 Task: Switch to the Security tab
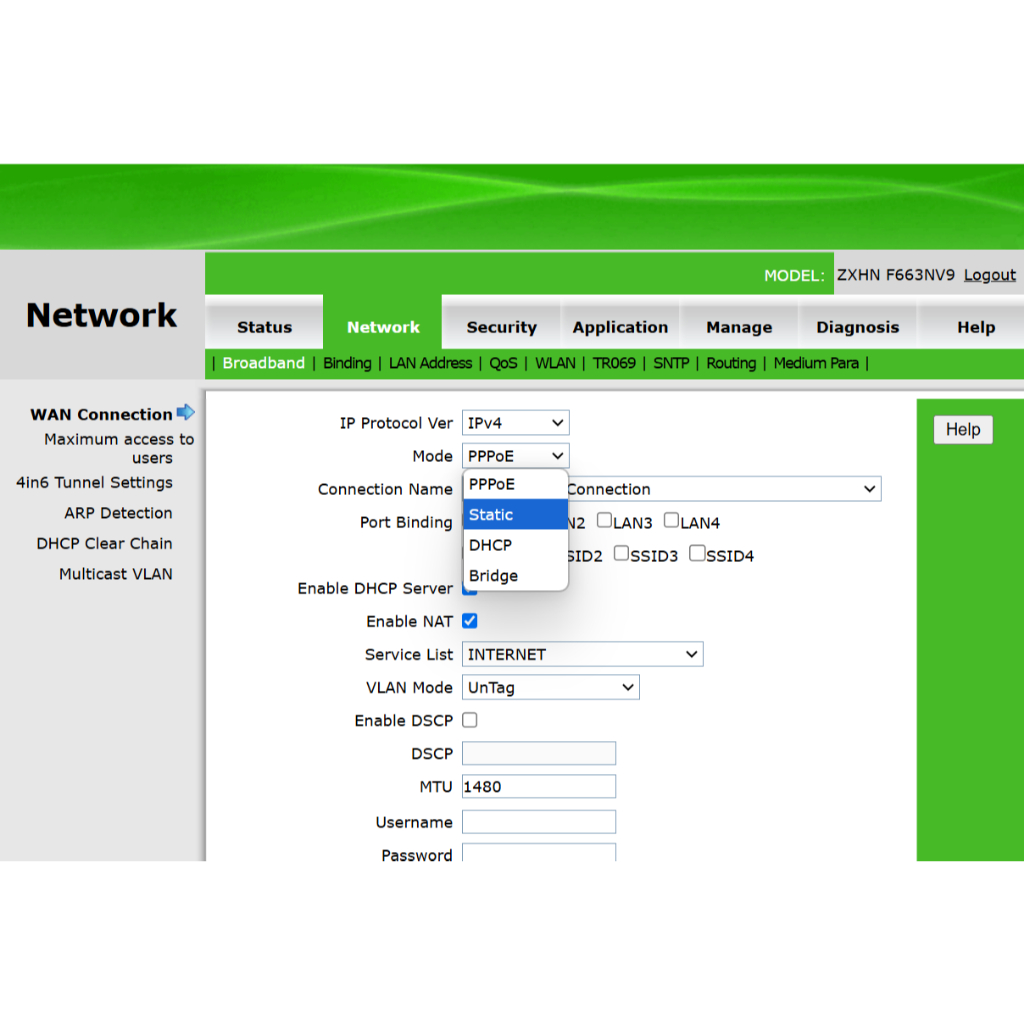tap(501, 327)
